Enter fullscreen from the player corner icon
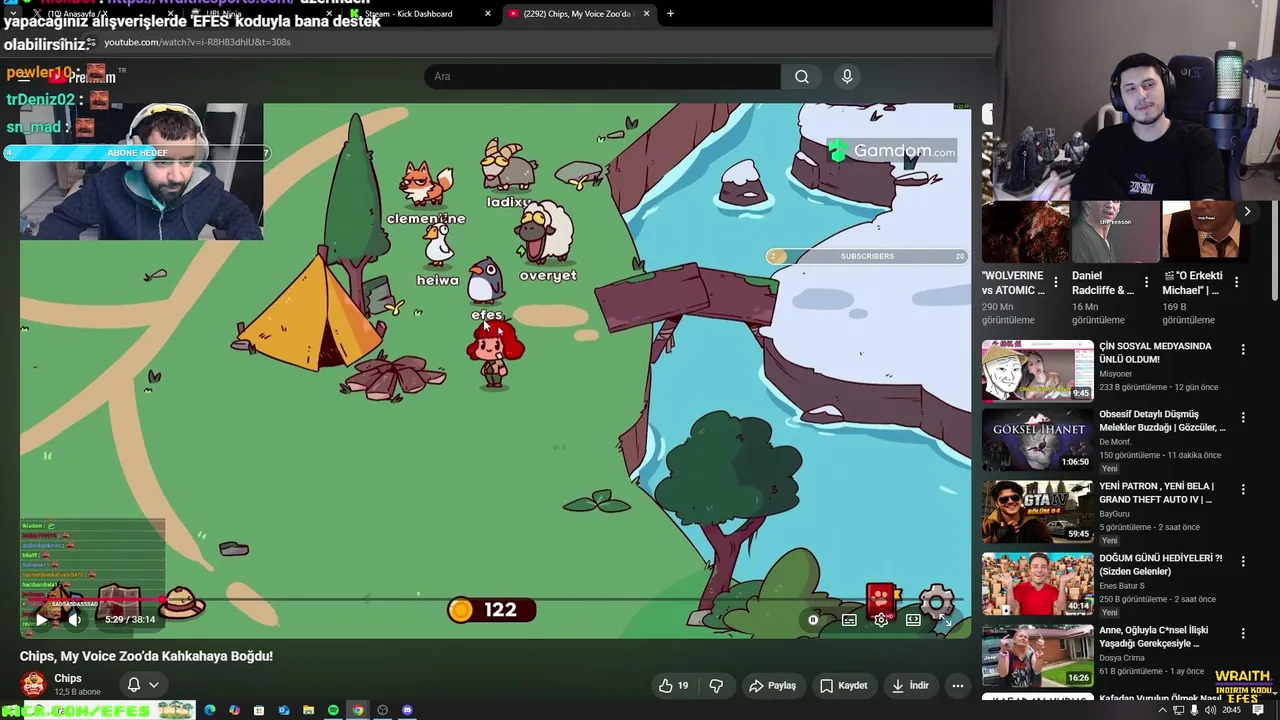1280x720 pixels. point(945,620)
